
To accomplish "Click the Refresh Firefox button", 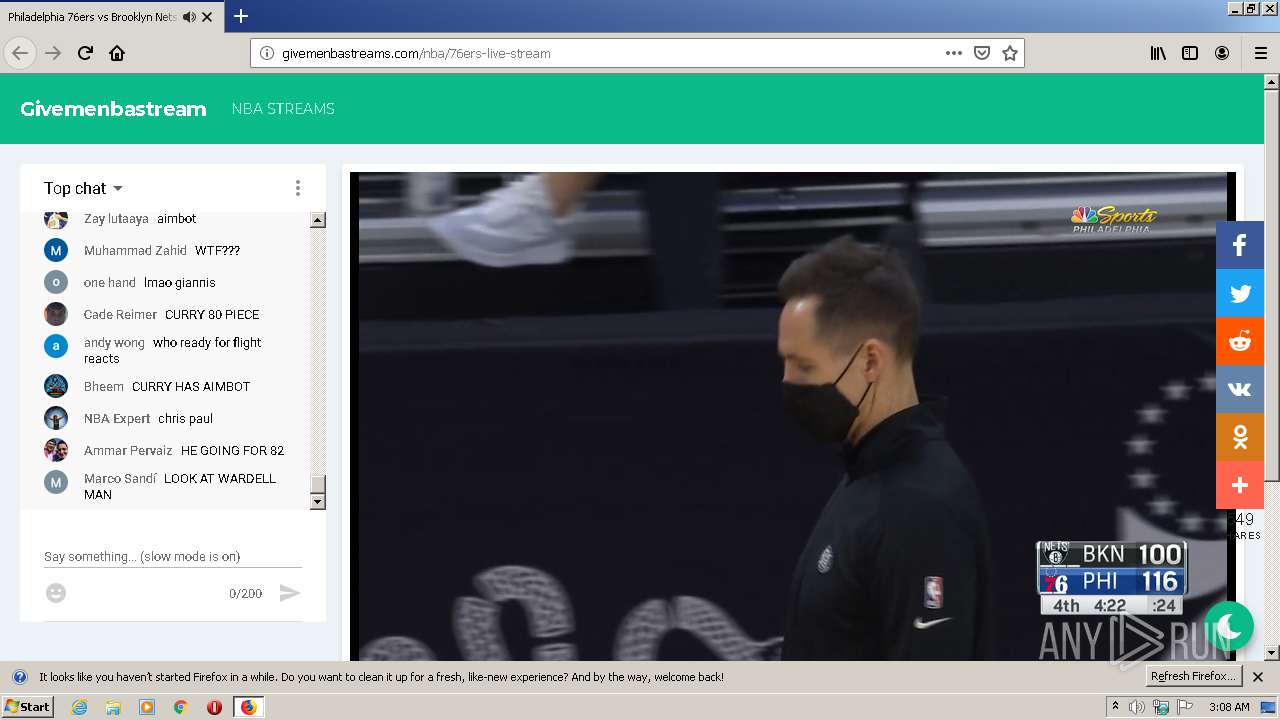I will click(x=1193, y=677).
